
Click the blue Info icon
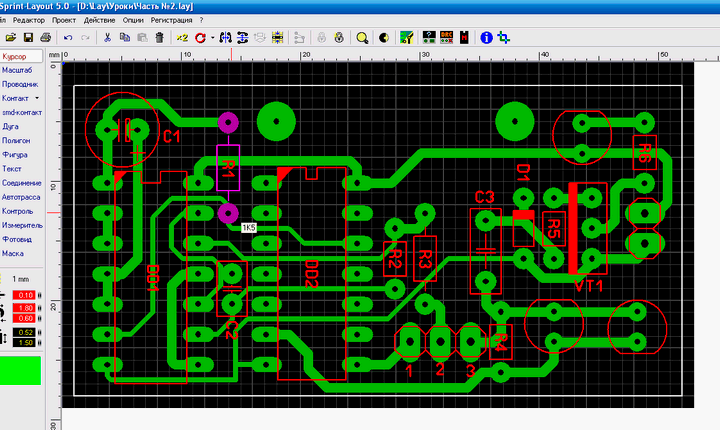[486, 37]
